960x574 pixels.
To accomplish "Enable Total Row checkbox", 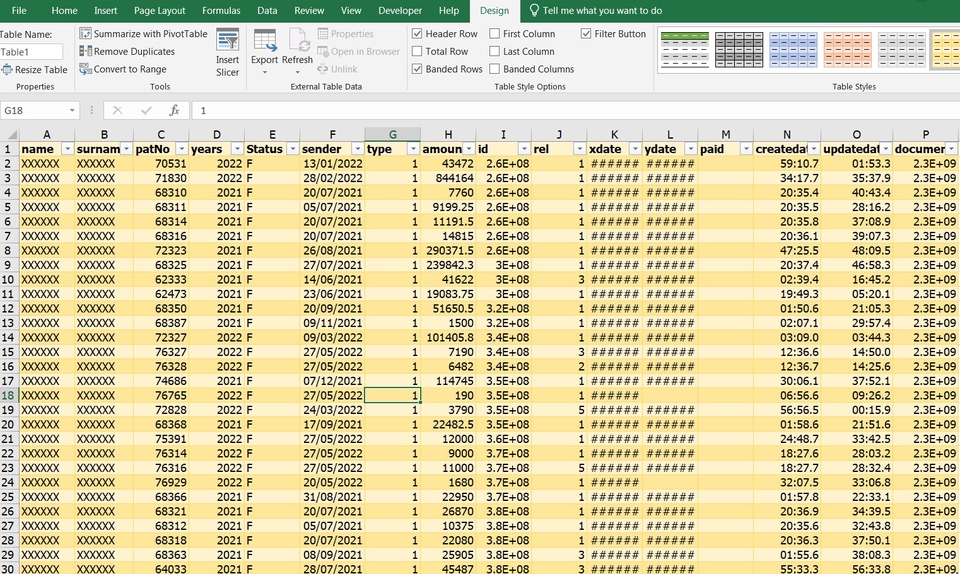I will pos(417,51).
